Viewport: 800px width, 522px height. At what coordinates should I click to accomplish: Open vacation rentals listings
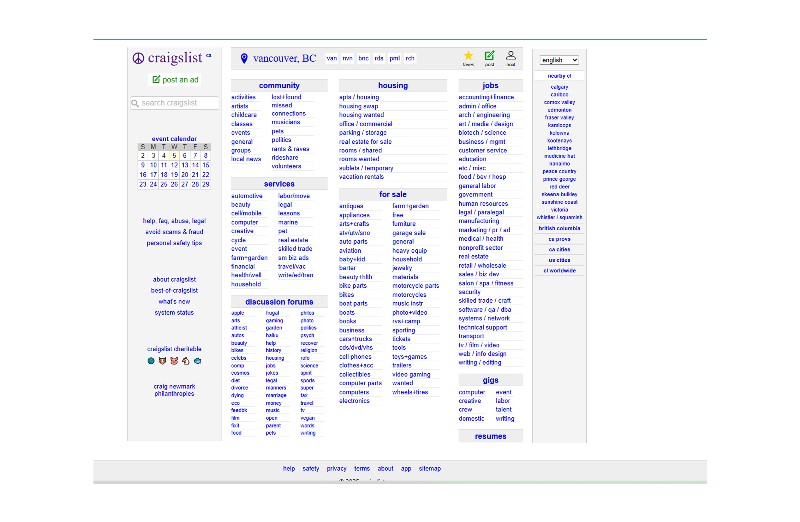[361, 177]
